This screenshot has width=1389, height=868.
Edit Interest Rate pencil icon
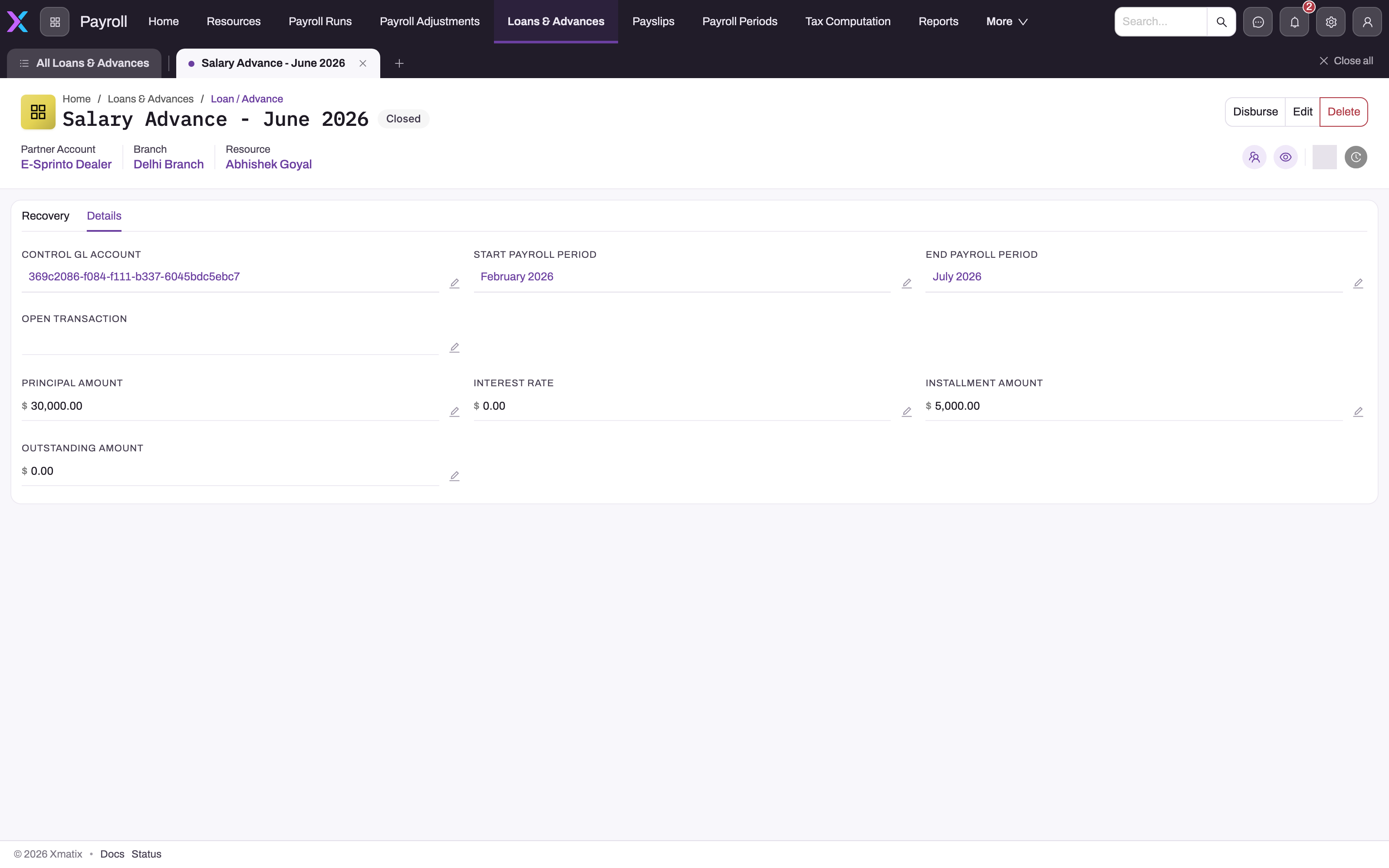point(907,412)
